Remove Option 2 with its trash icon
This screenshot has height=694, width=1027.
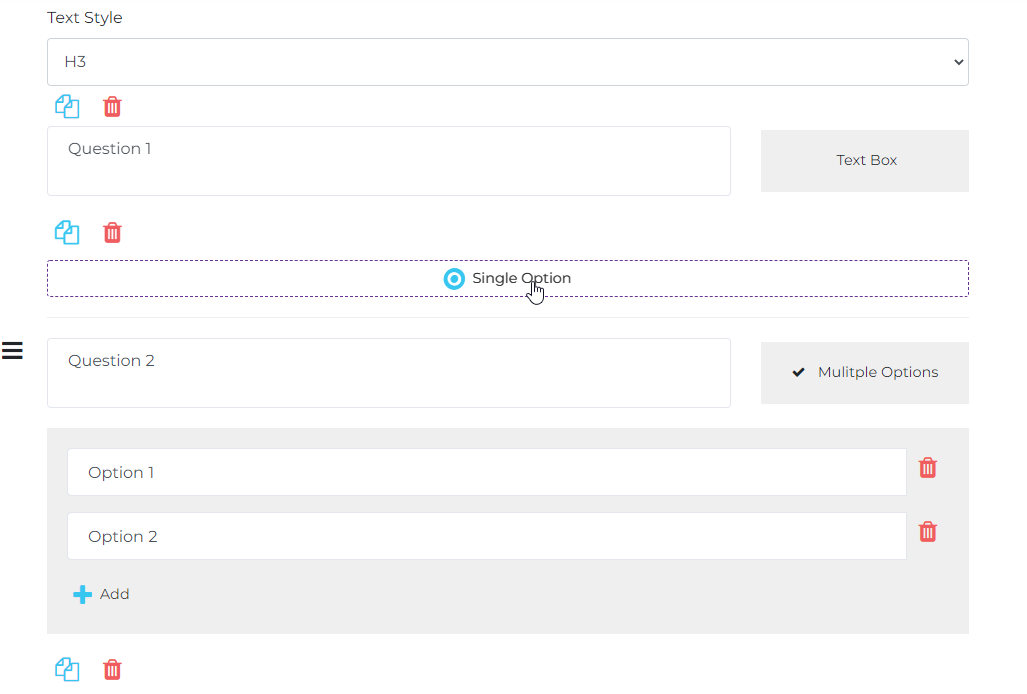(x=927, y=531)
